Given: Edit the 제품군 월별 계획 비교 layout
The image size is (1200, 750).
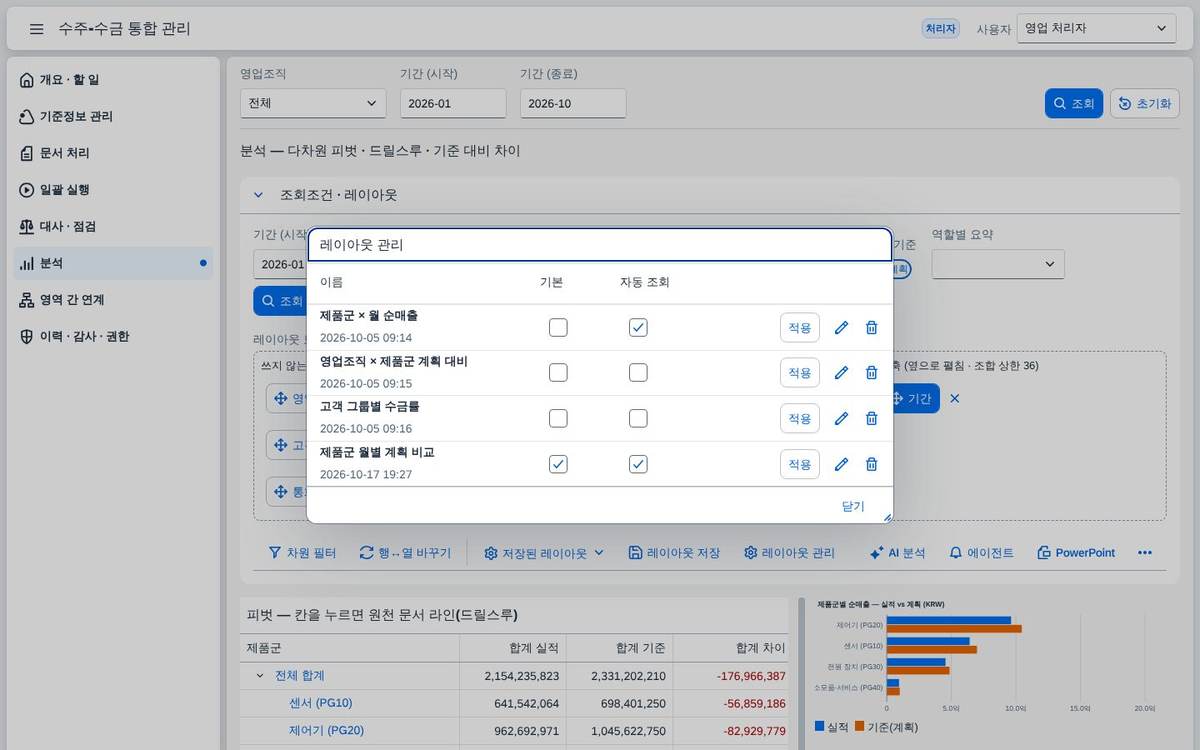Looking at the screenshot, I should [841, 464].
